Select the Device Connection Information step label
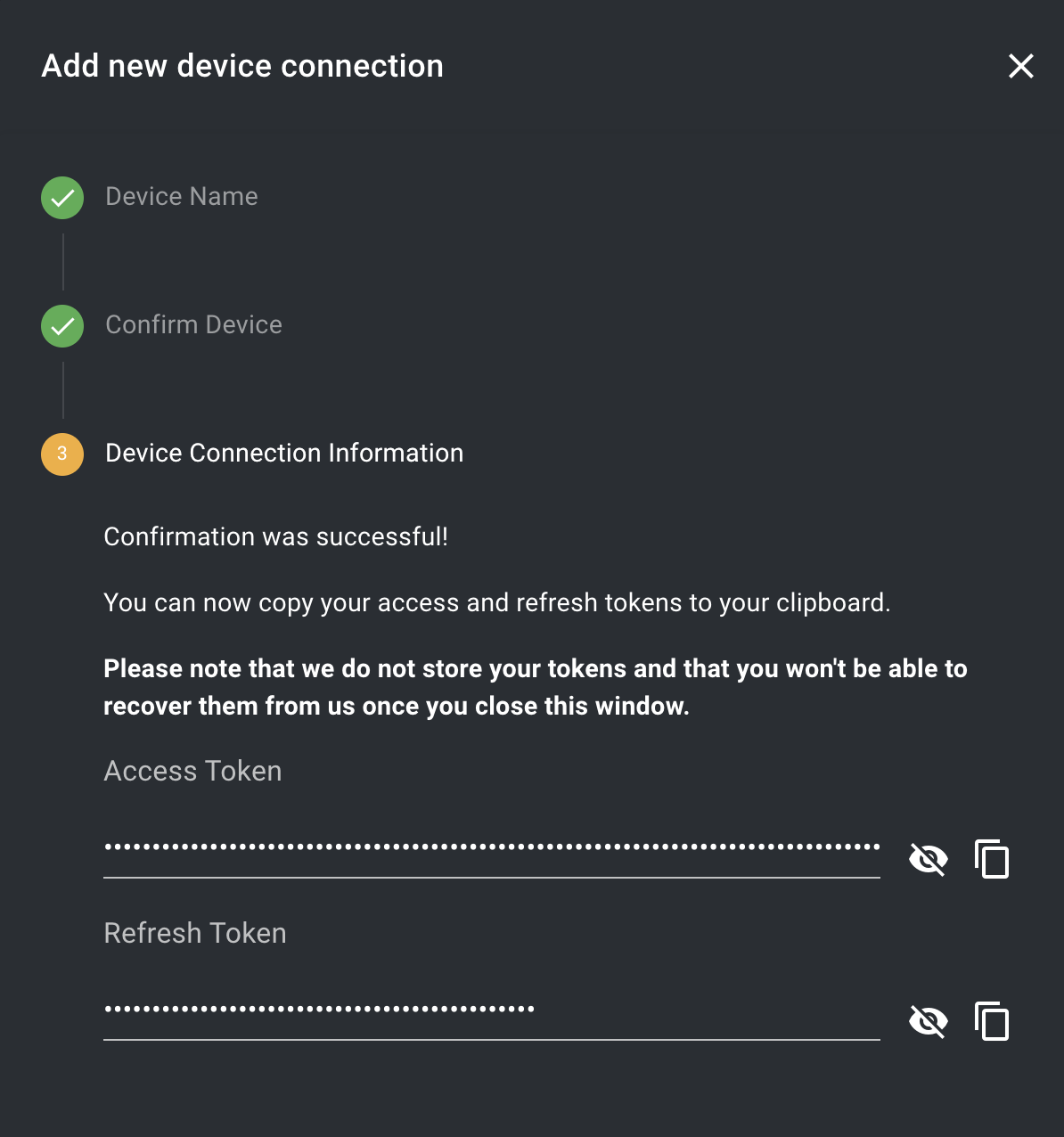The width and height of the screenshot is (1064, 1137). tap(284, 454)
